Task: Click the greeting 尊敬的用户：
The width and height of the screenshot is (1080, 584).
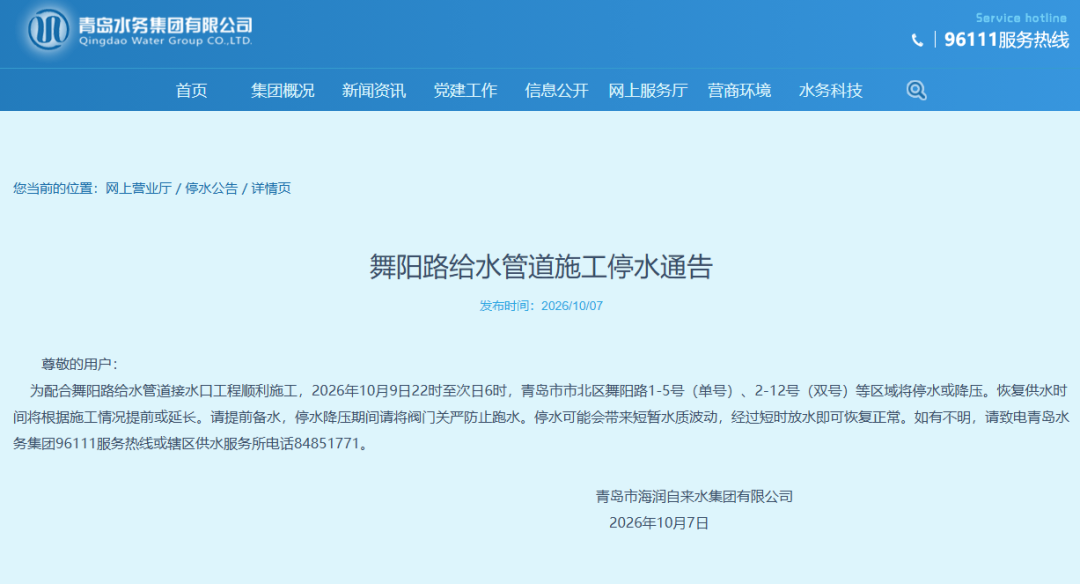Action: coord(80,364)
